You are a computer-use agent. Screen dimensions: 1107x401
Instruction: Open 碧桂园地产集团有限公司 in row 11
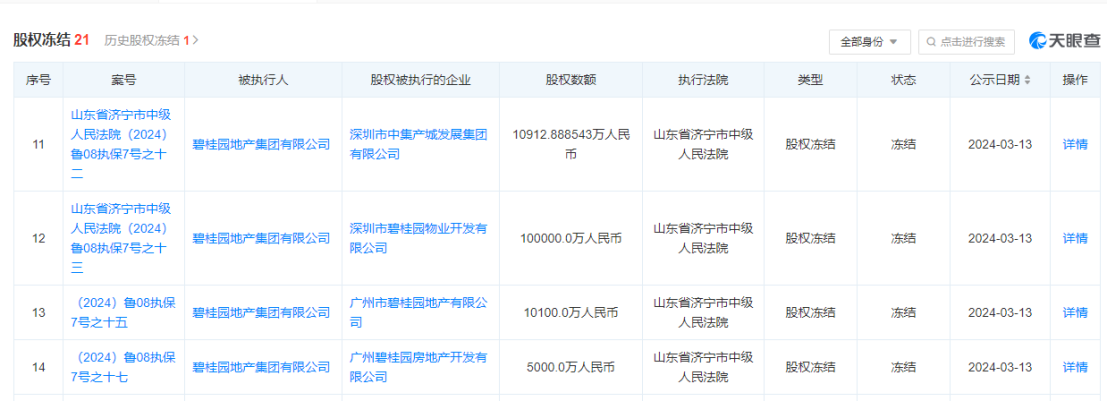[x=261, y=144]
